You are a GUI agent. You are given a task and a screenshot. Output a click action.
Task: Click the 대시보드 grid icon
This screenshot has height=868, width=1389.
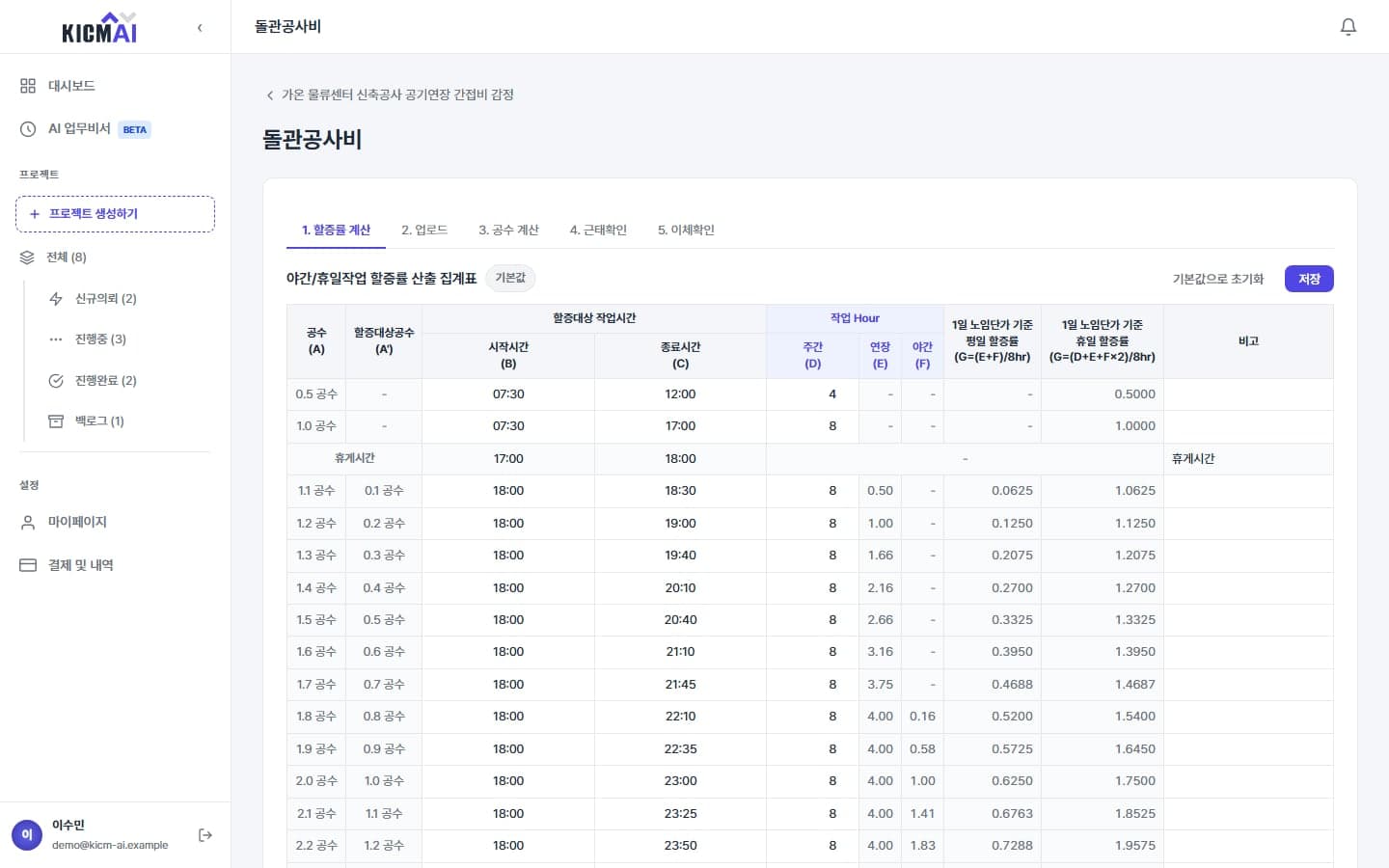pos(28,86)
